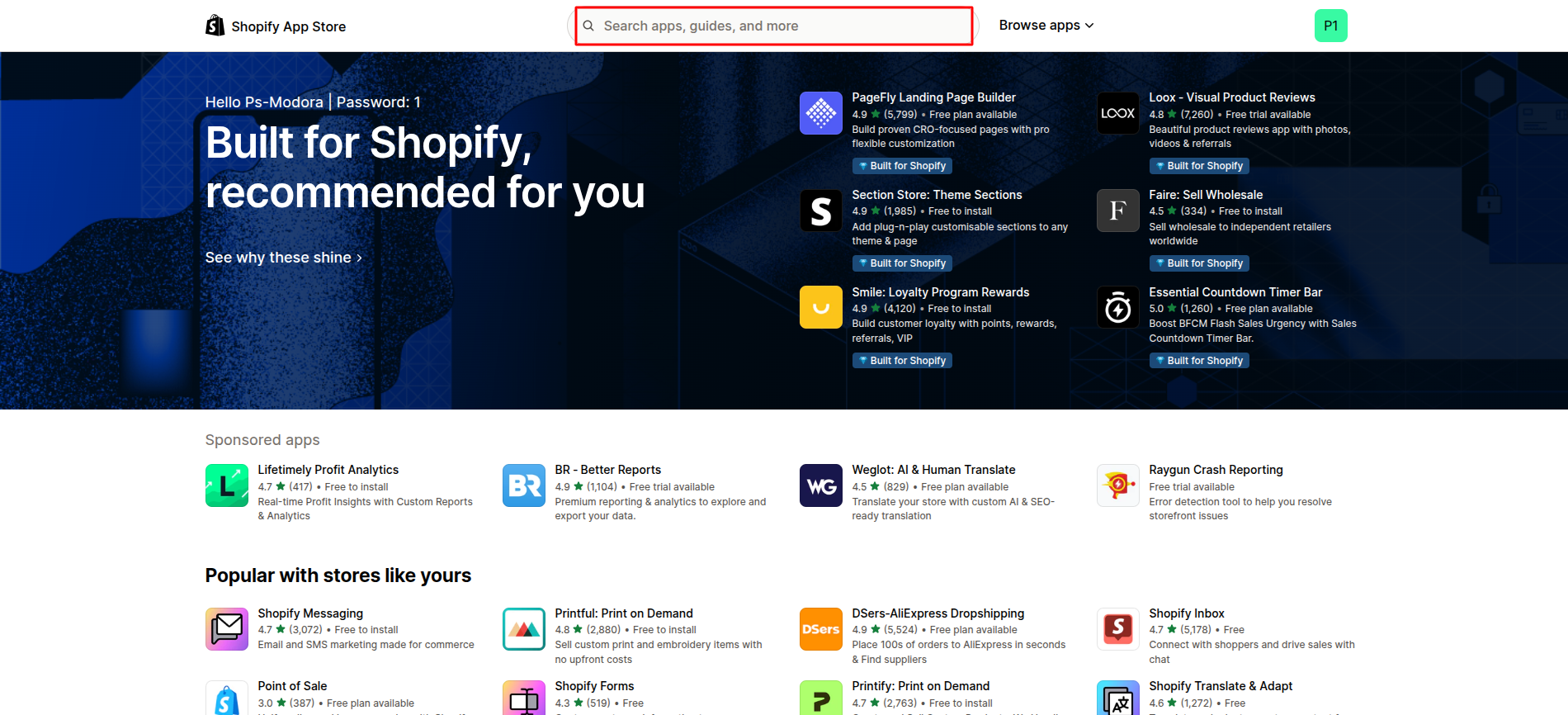Image resolution: width=1568 pixels, height=715 pixels.
Task: Open Section Store app icon
Action: [x=820, y=211]
